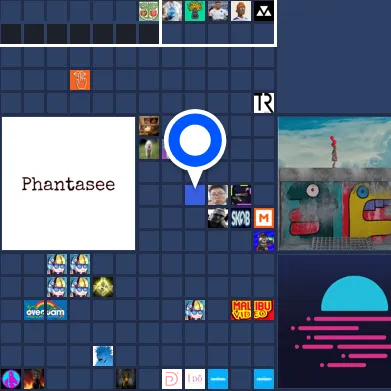Click the man with glasses photo tile

[x=218, y=195]
